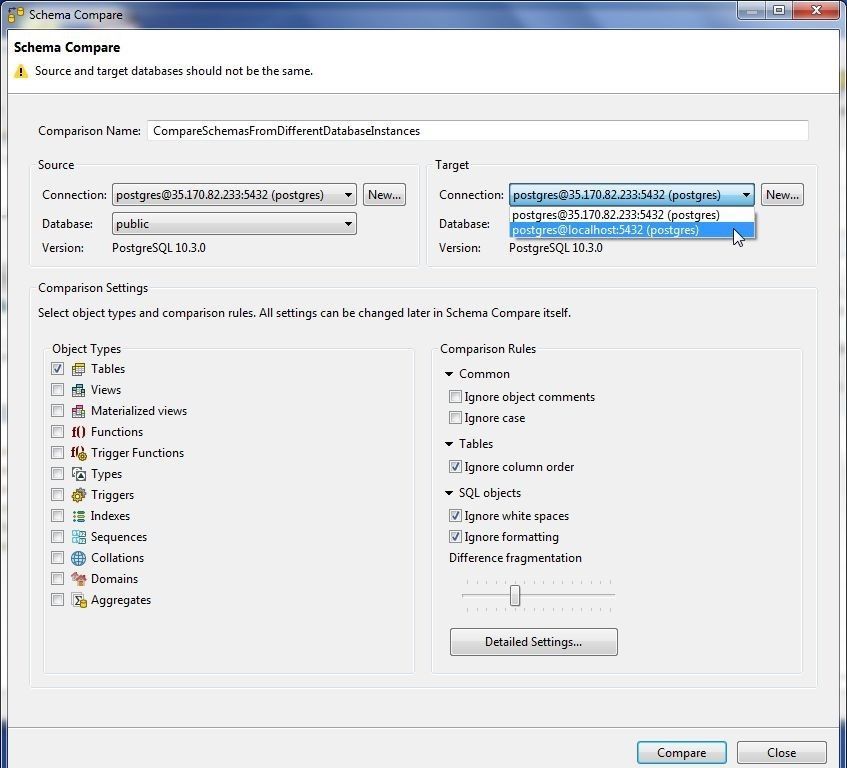Disable Ignore white spaces
Viewport: 847px width, 768px height.
point(455,516)
